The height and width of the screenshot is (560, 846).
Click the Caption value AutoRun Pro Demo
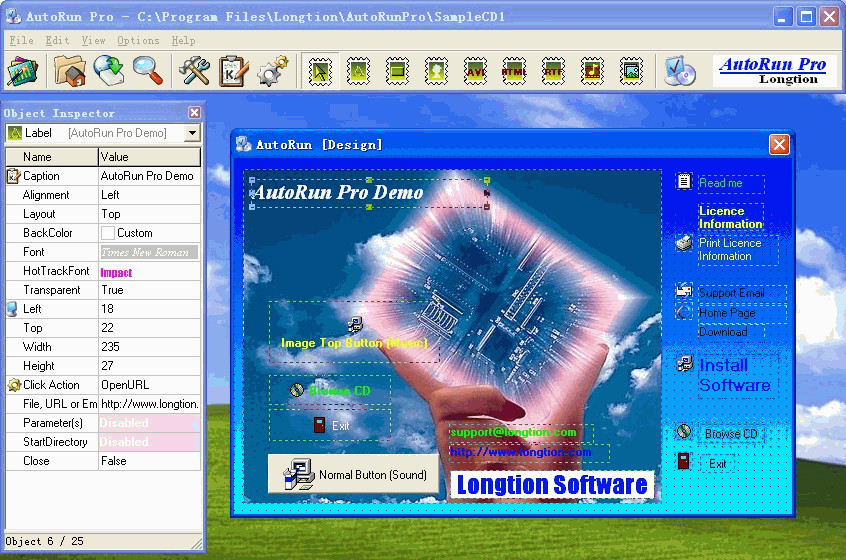click(149, 176)
